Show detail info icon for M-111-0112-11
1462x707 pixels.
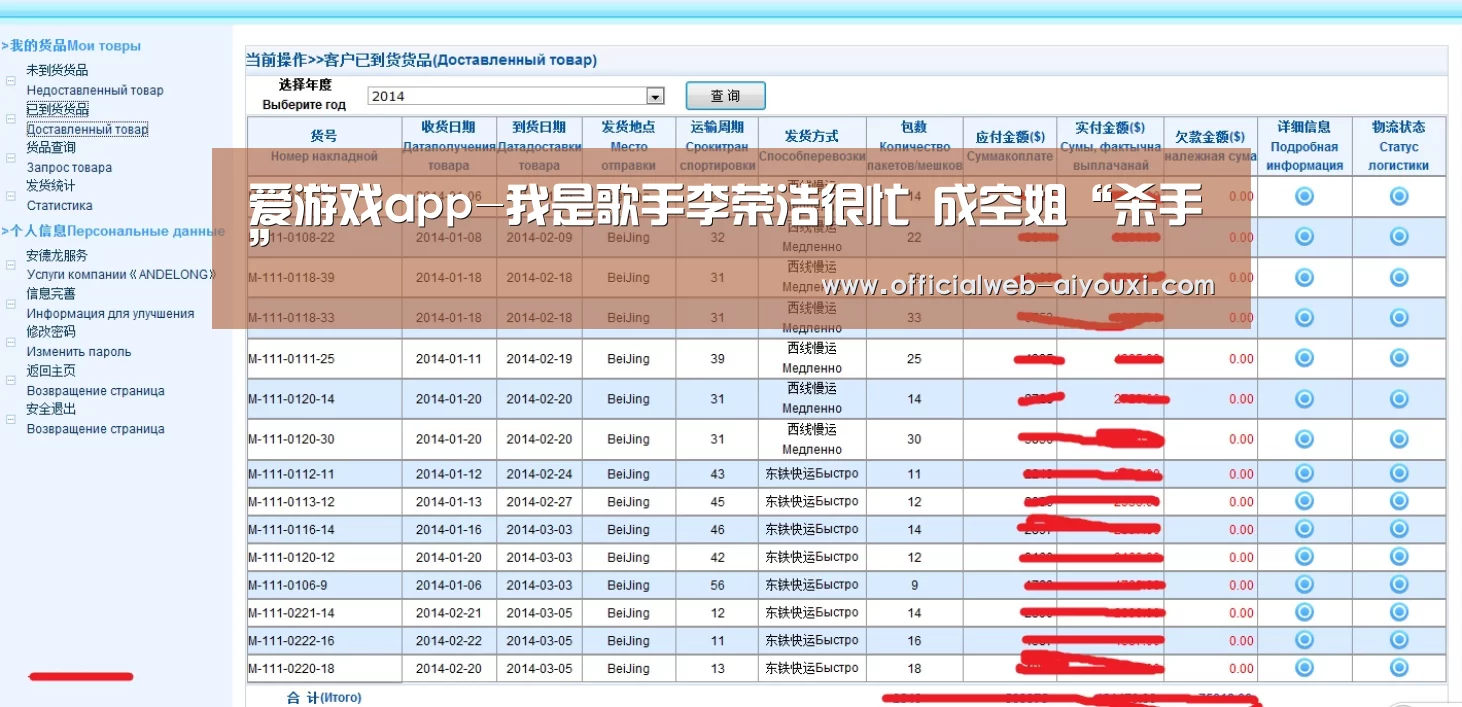[1304, 474]
